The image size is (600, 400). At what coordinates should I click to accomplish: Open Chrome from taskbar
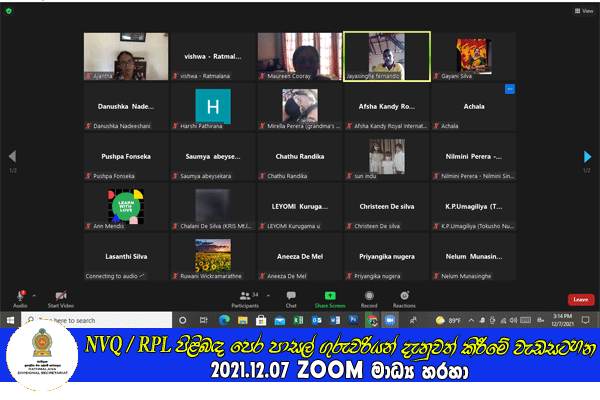pyautogui.click(x=372, y=320)
